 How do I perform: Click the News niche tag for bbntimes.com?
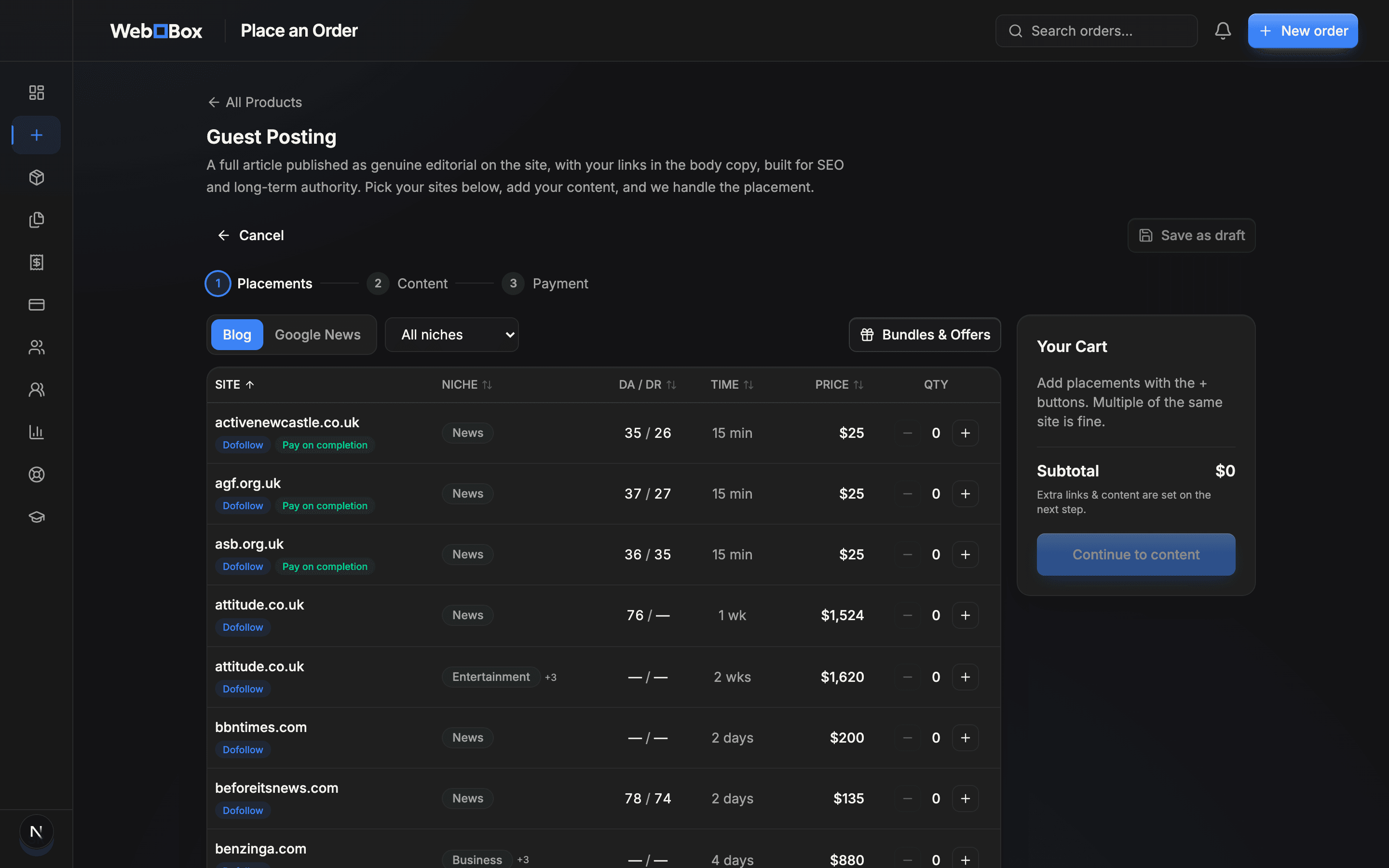(467, 738)
